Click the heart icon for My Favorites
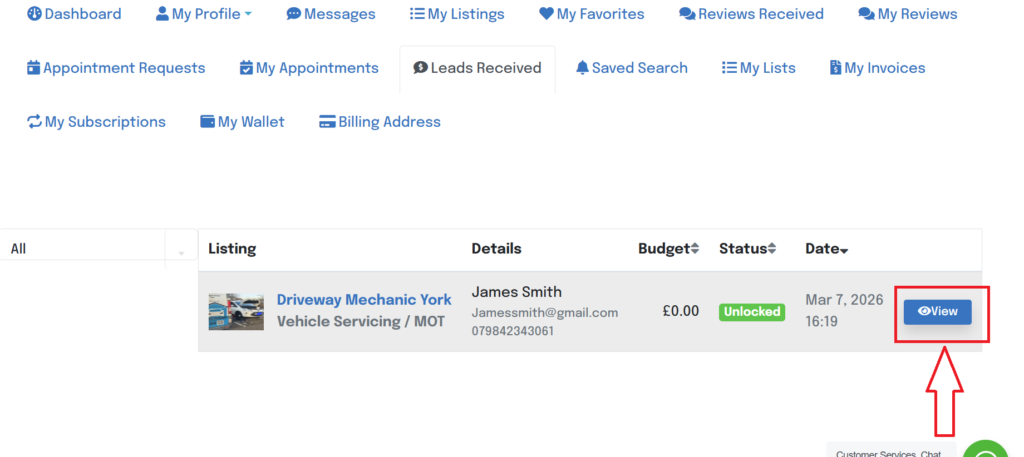The height and width of the screenshot is (457, 1024). (546, 14)
